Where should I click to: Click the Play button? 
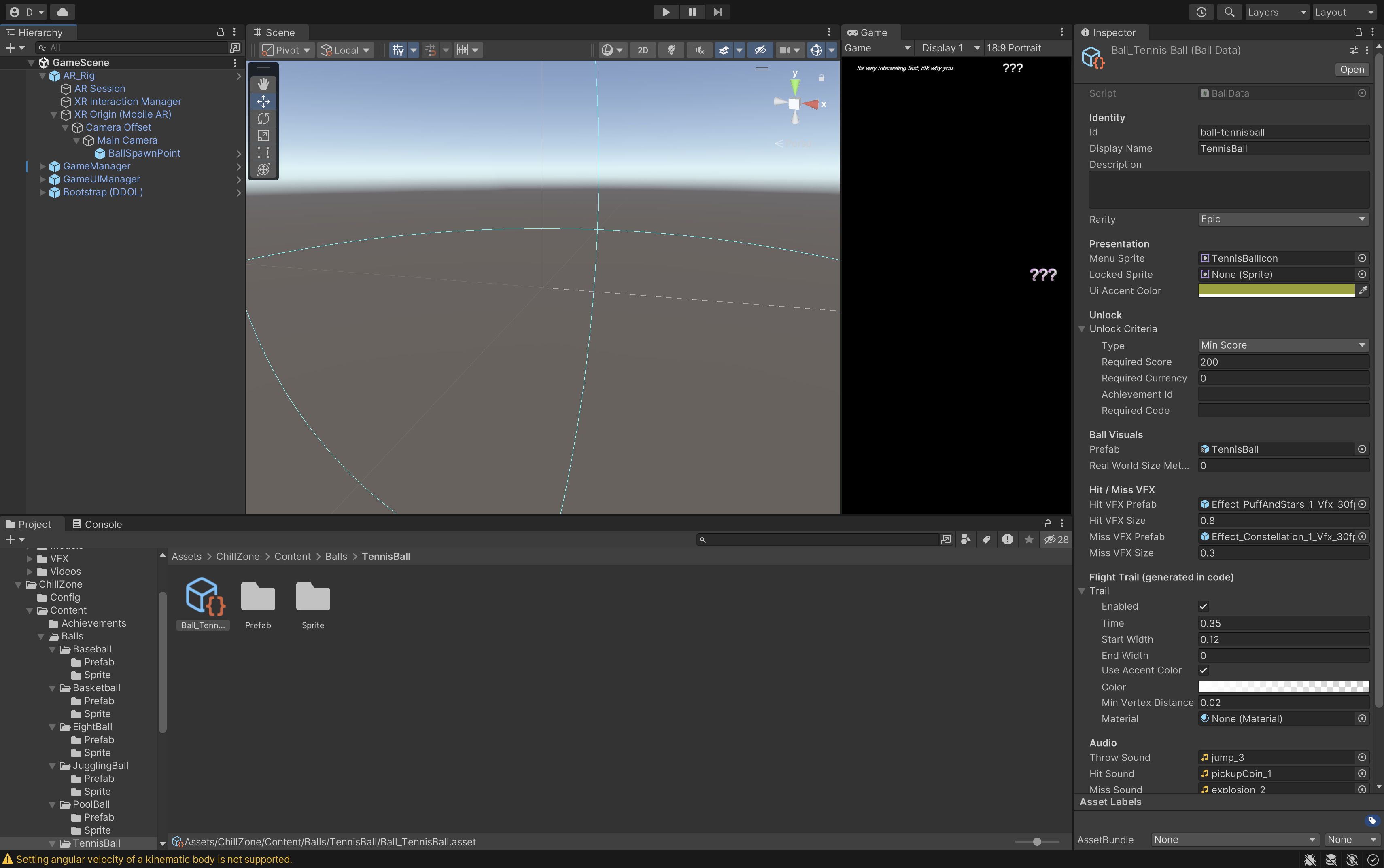[666, 12]
